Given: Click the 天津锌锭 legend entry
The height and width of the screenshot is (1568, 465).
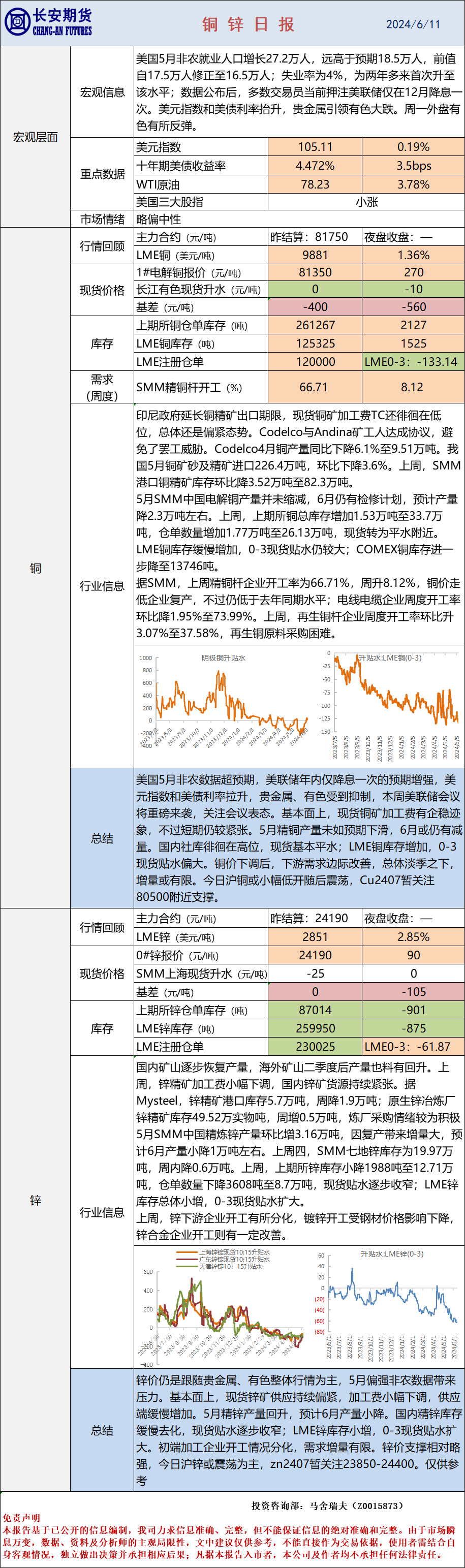Looking at the screenshot, I should tap(219, 1266).
